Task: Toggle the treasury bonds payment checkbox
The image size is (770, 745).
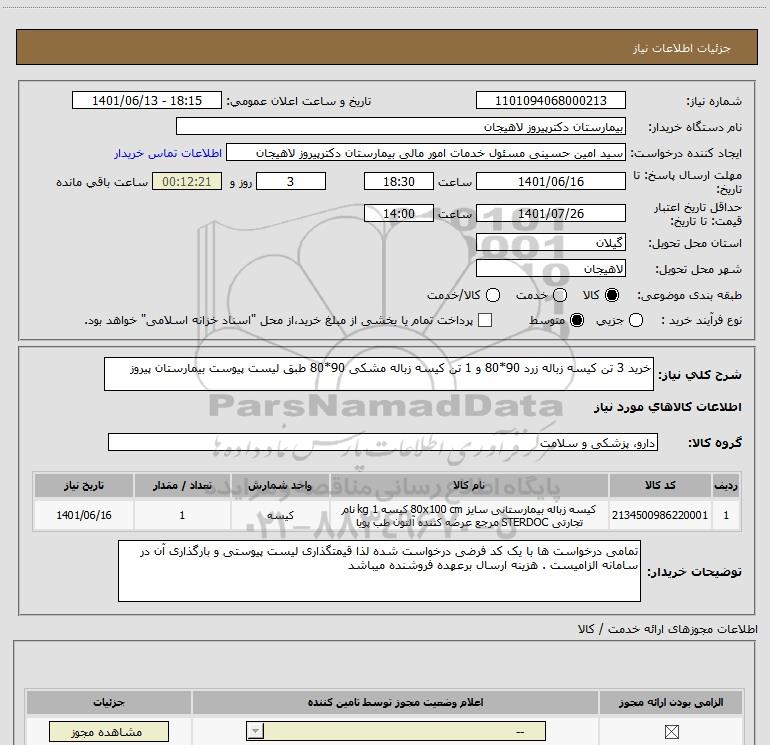Action: [485, 320]
